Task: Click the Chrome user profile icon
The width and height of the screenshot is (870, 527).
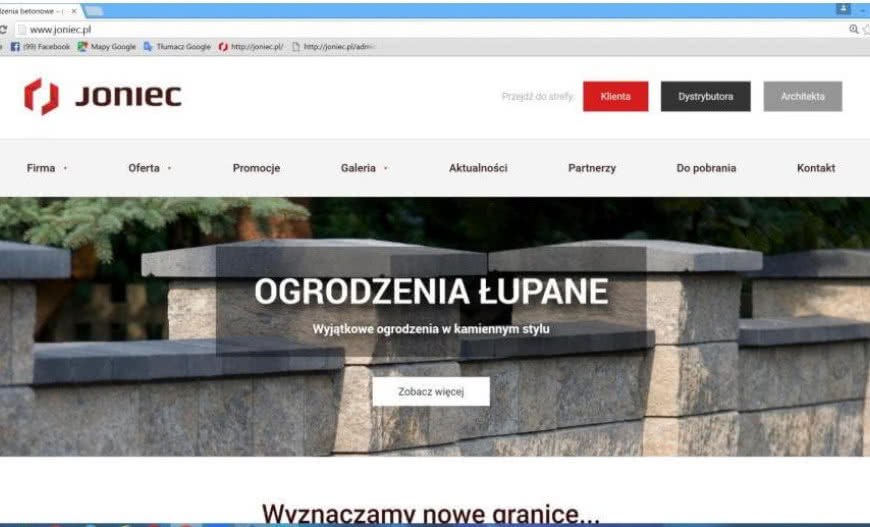Action: coord(842,9)
